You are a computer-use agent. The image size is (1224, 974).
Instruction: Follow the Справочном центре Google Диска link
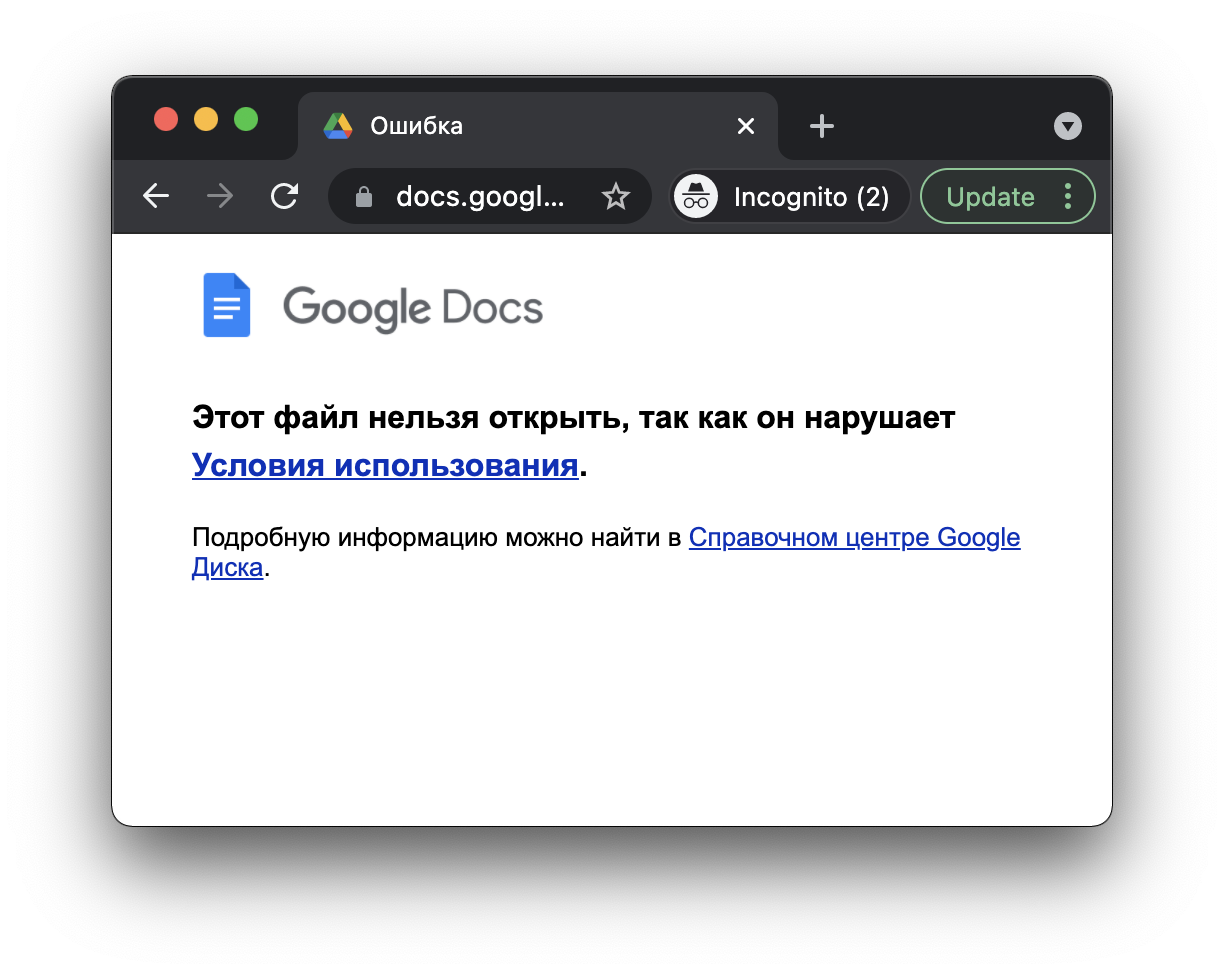click(854, 538)
